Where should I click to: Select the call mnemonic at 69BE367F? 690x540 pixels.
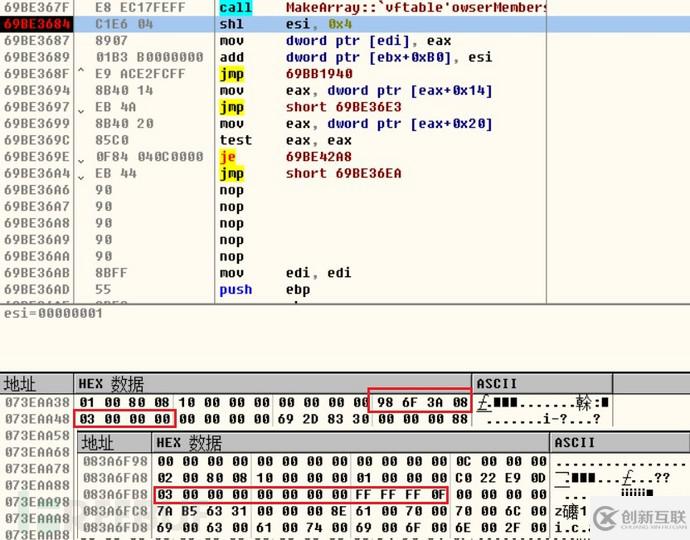[x=235, y=7]
